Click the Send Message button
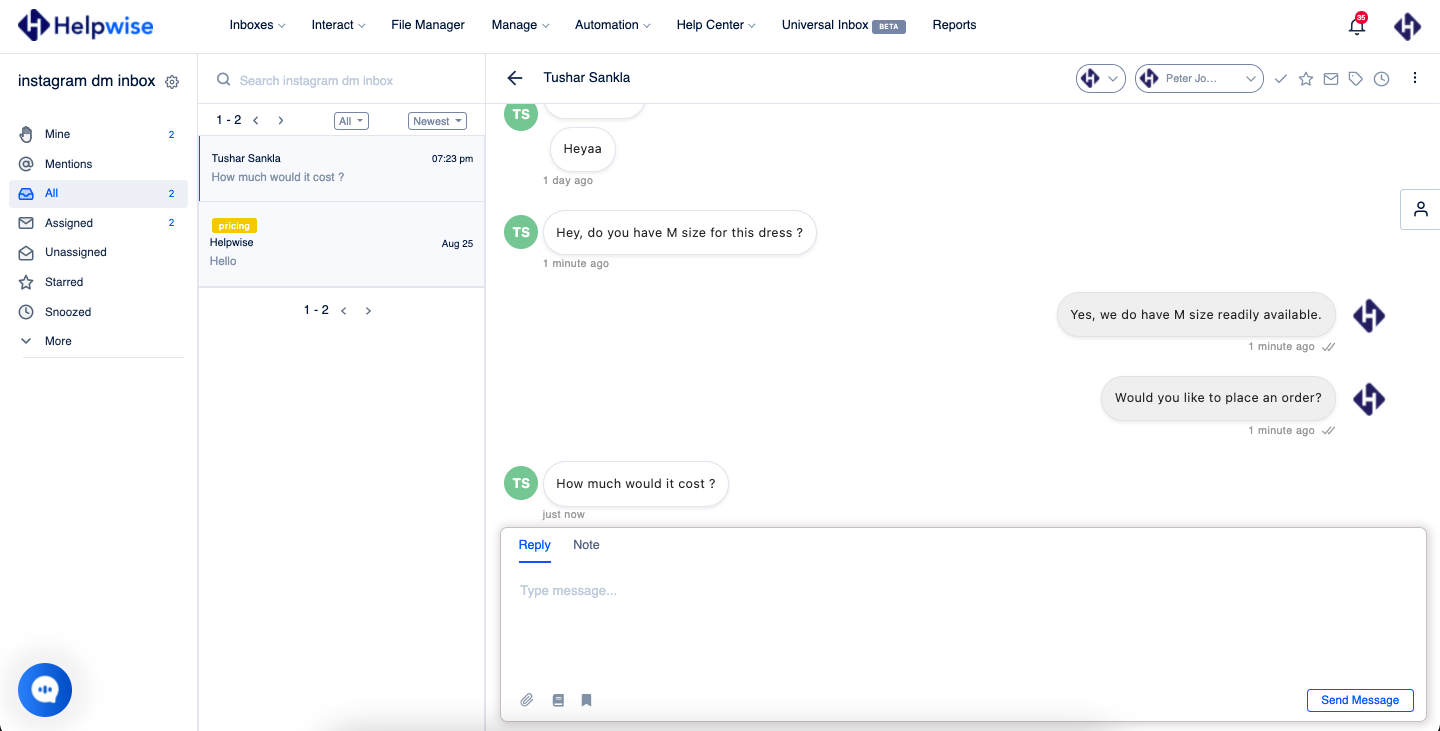 (1360, 700)
